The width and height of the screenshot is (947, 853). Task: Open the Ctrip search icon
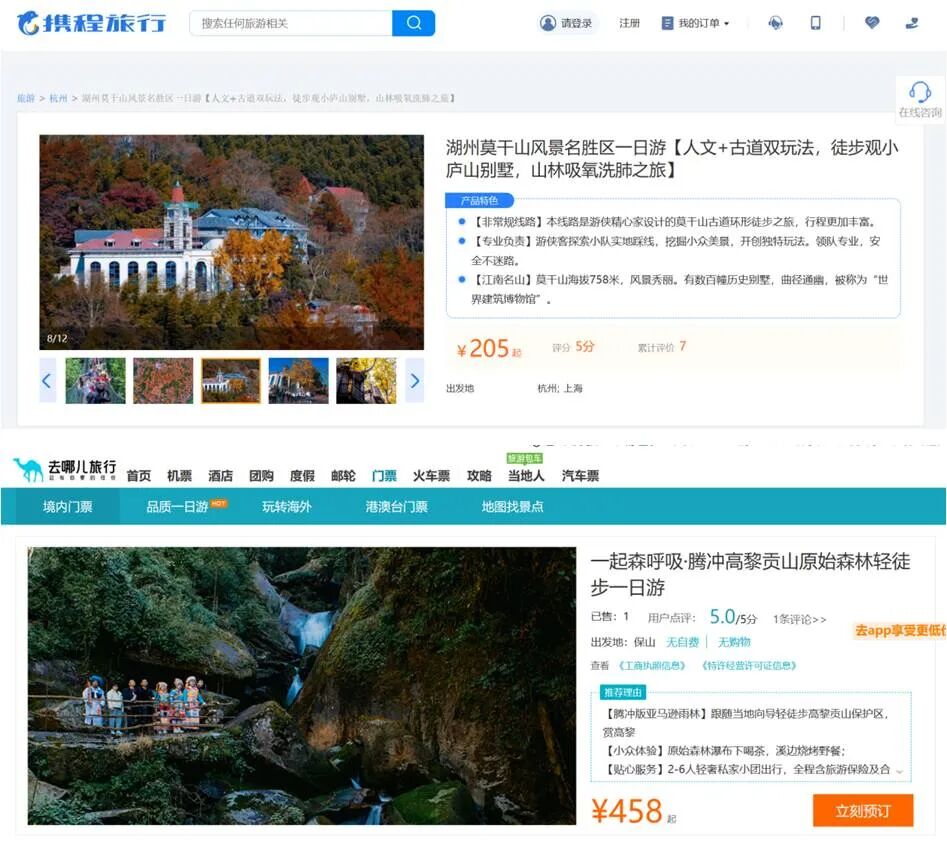(x=414, y=22)
